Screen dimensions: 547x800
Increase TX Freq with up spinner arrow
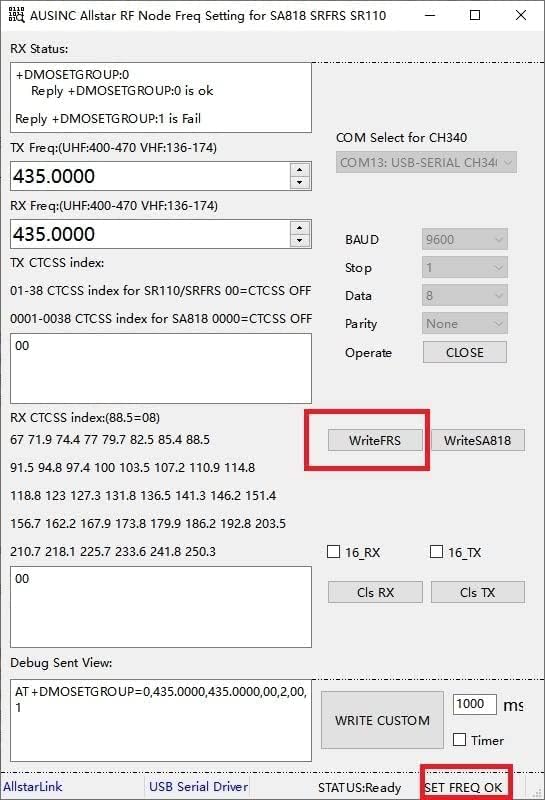(x=300, y=170)
